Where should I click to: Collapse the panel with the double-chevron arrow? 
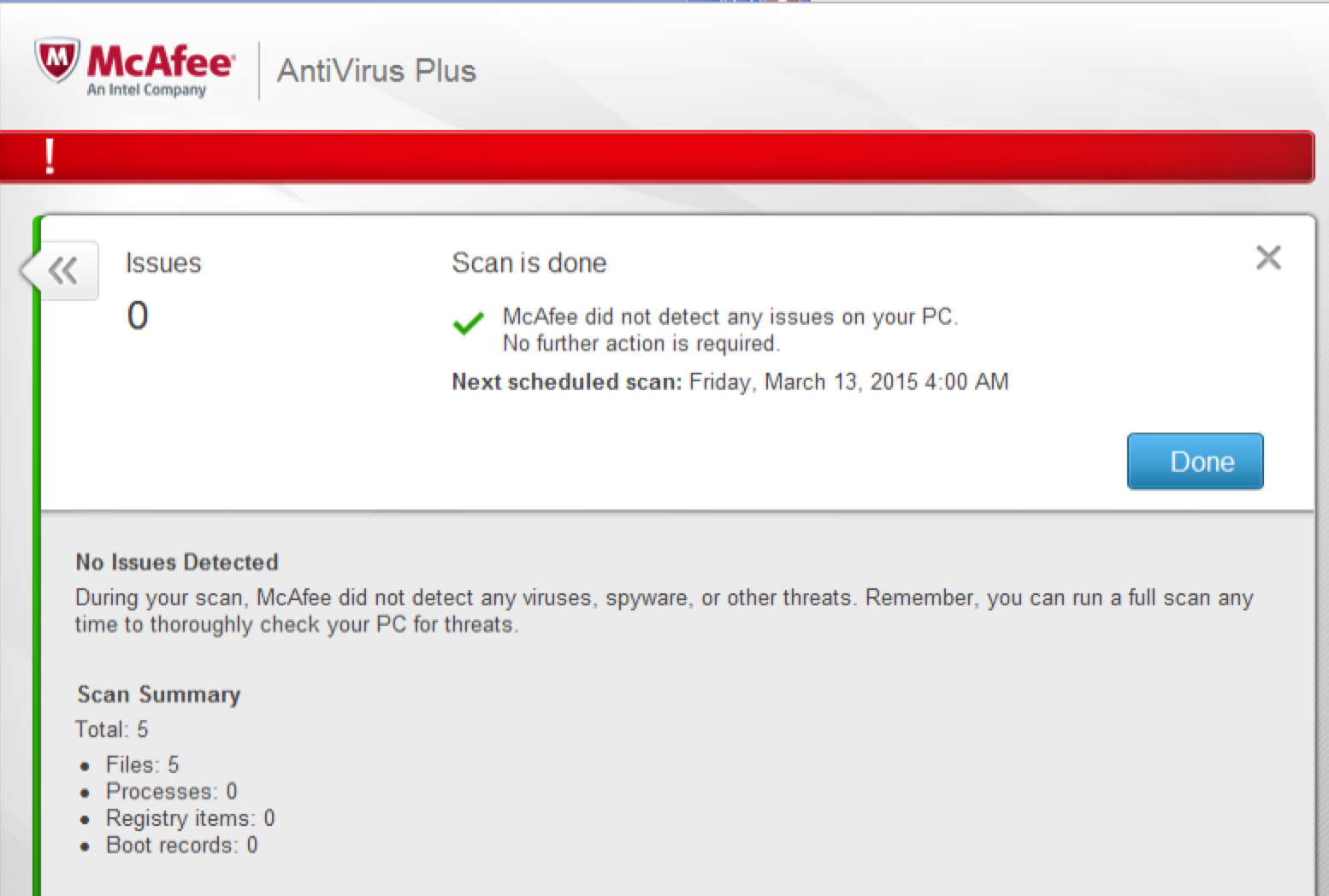(62, 271)
